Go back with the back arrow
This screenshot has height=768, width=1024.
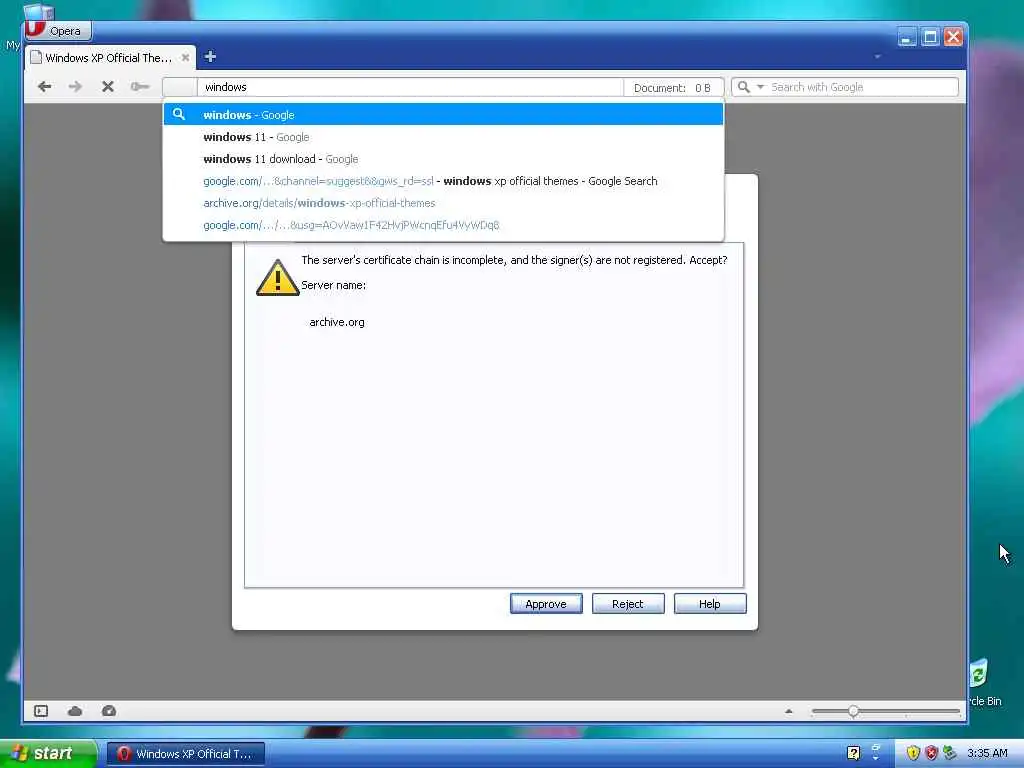pyautogui.click(x=44, y=86)
